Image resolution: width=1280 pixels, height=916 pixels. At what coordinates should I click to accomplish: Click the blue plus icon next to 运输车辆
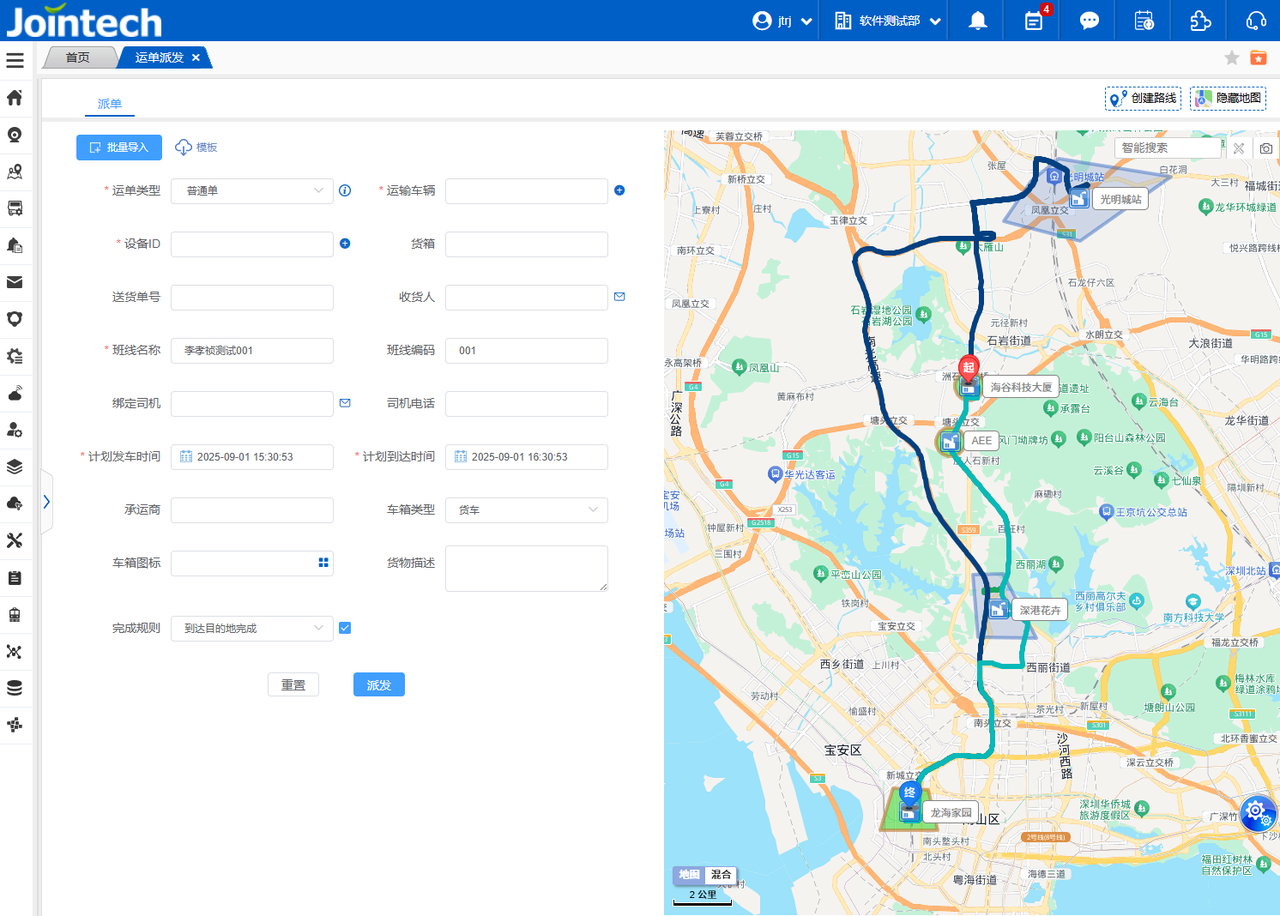pyautogui.click(x=619, y=190)
